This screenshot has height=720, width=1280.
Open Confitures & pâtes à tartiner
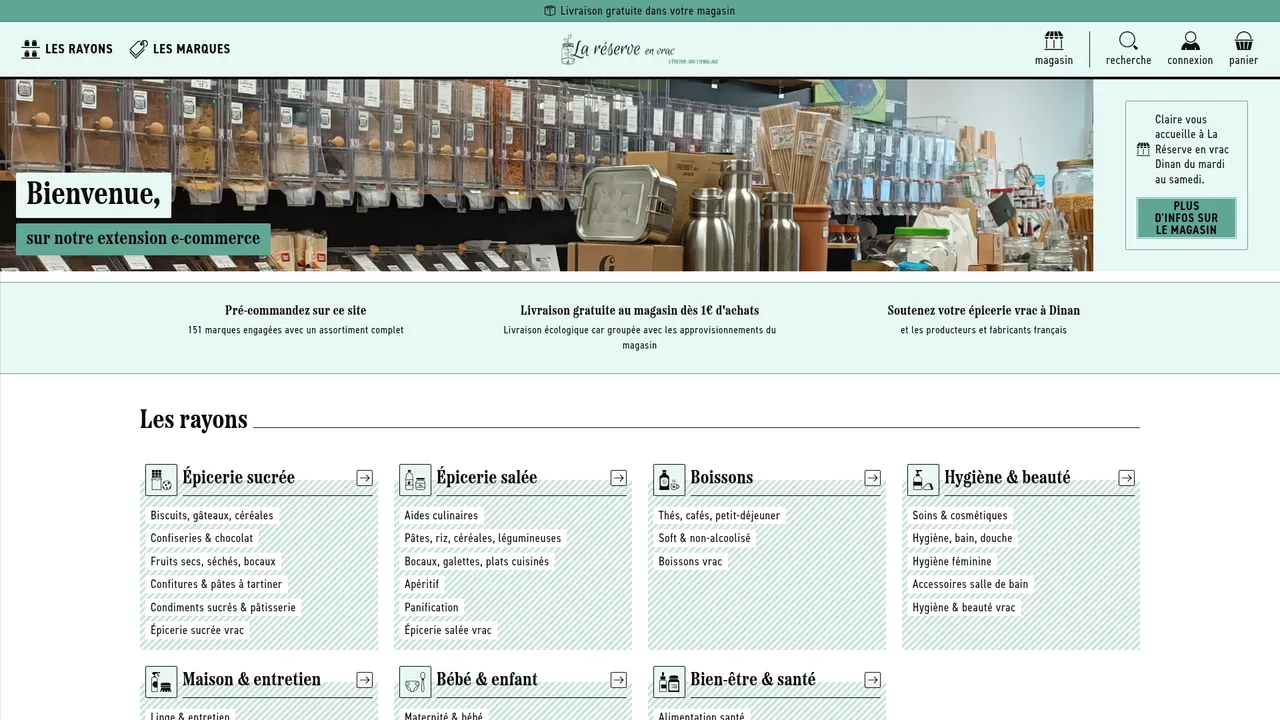[216, 584]
